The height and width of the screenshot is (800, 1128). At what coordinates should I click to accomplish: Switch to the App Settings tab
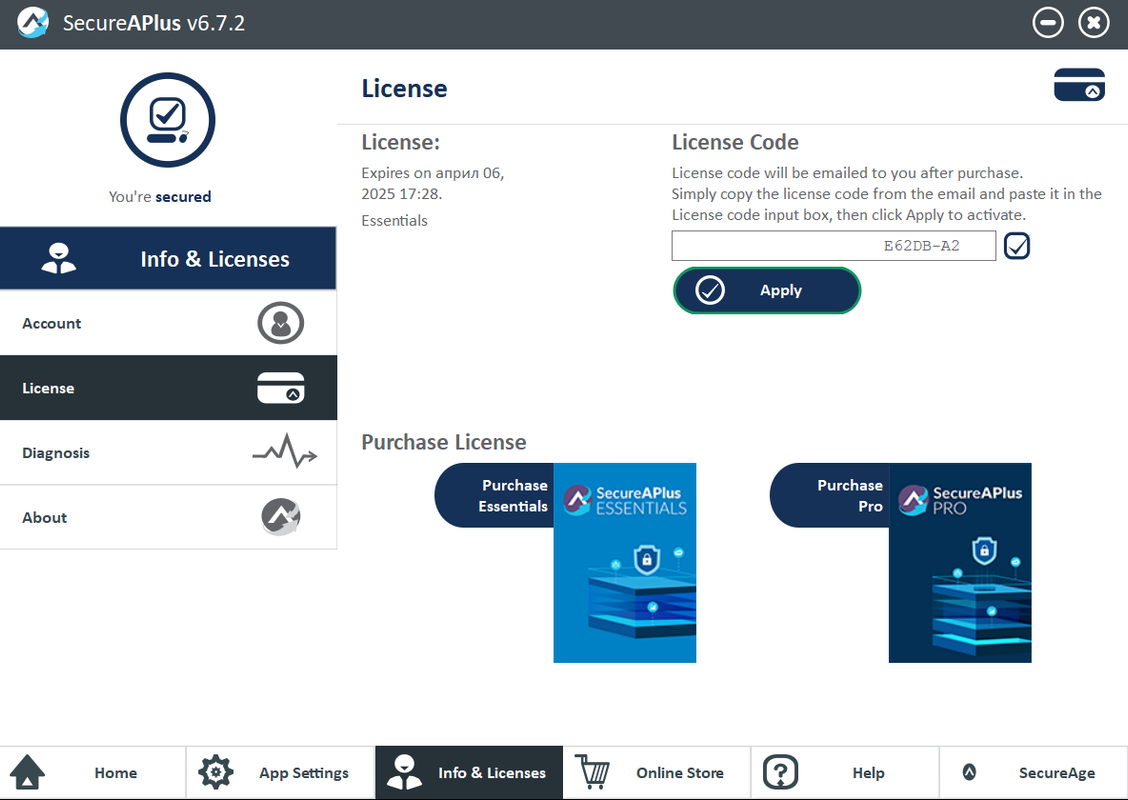pyautogui.click(x=281, y=773)
